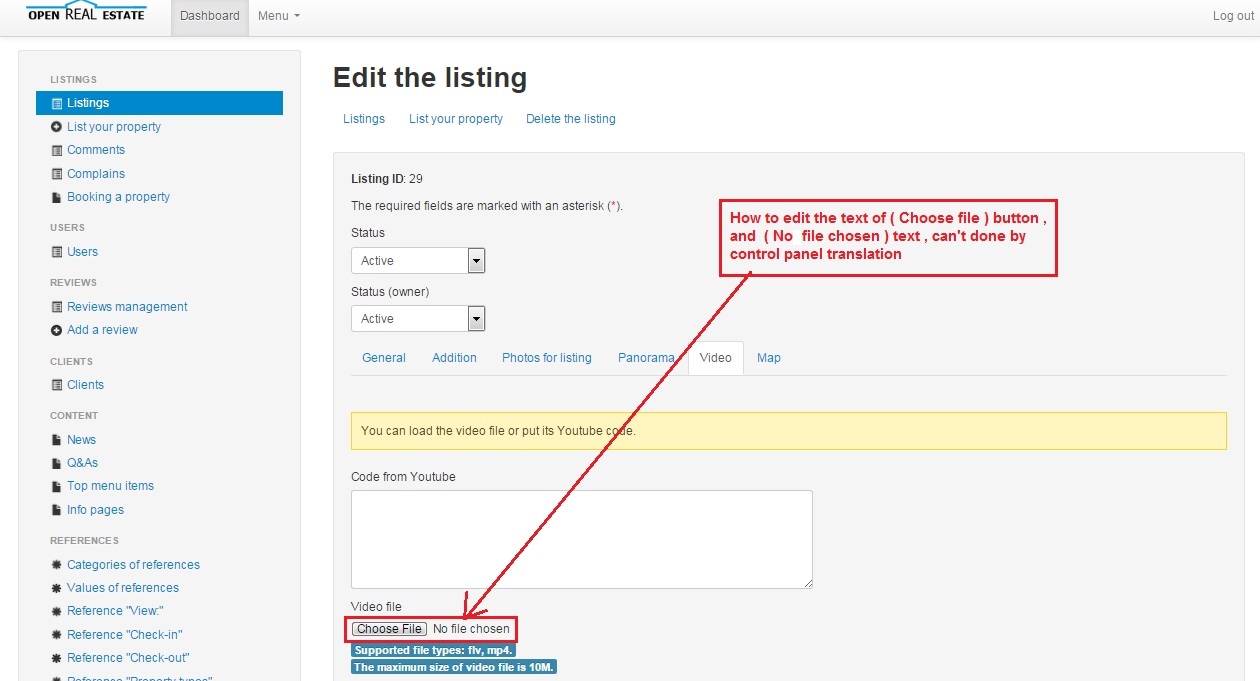This screenshot has width=1260, height=681.
Task: Expand the Menu dropdown in top bar
Action: (x=278, y=16)
